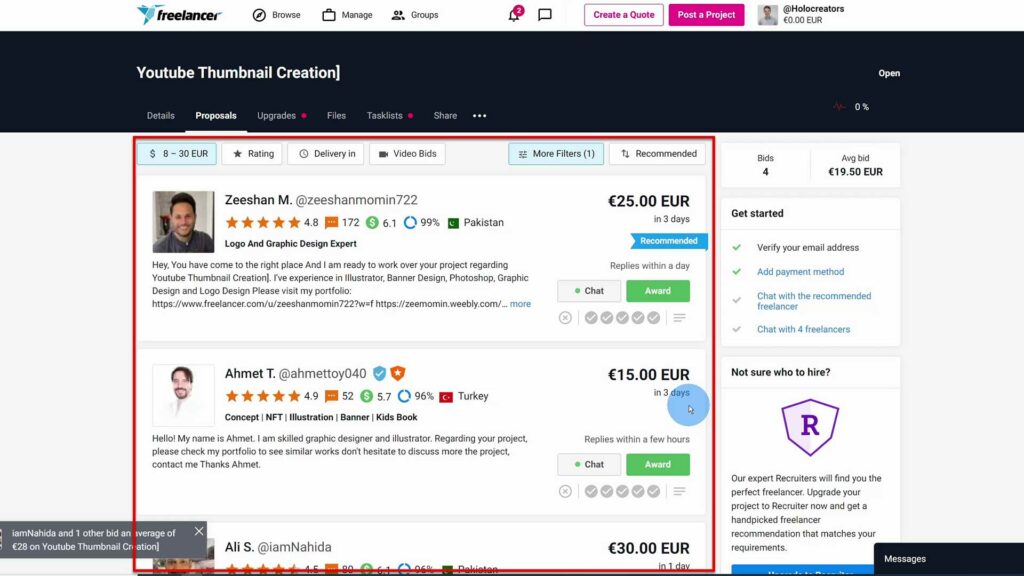The height and width of the screenshot is (576, 1024).
Task: Award the project to Ahmet T.
Action: (658, 464)
